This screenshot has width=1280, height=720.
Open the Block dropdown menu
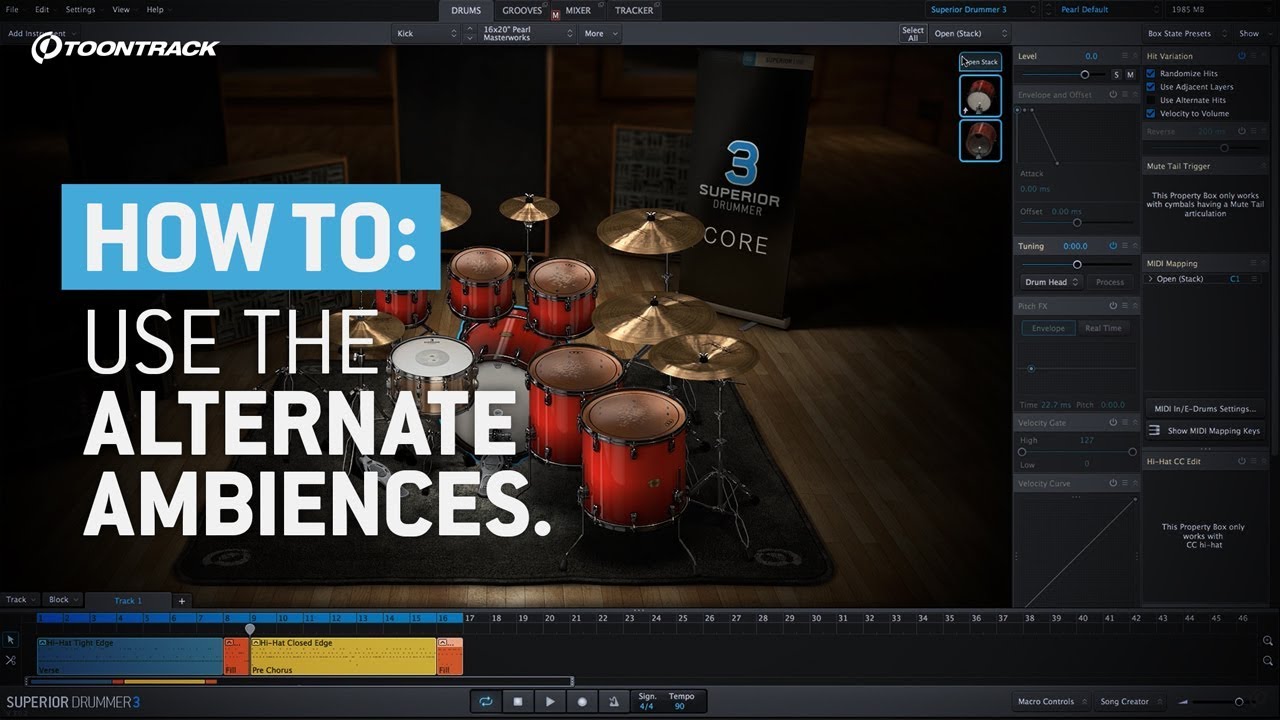[64, 600]
